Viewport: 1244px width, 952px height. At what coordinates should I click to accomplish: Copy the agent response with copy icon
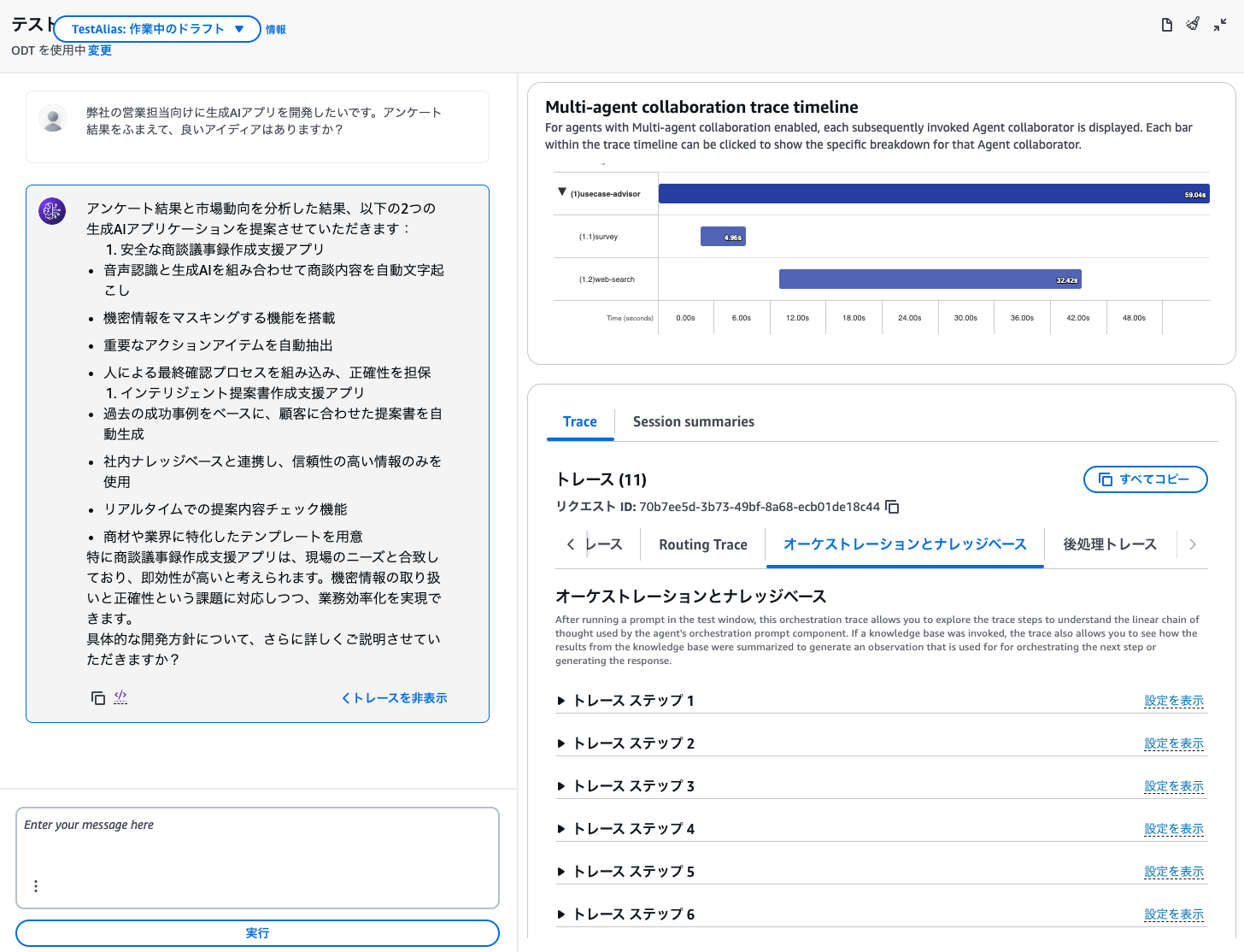[98, 698]
